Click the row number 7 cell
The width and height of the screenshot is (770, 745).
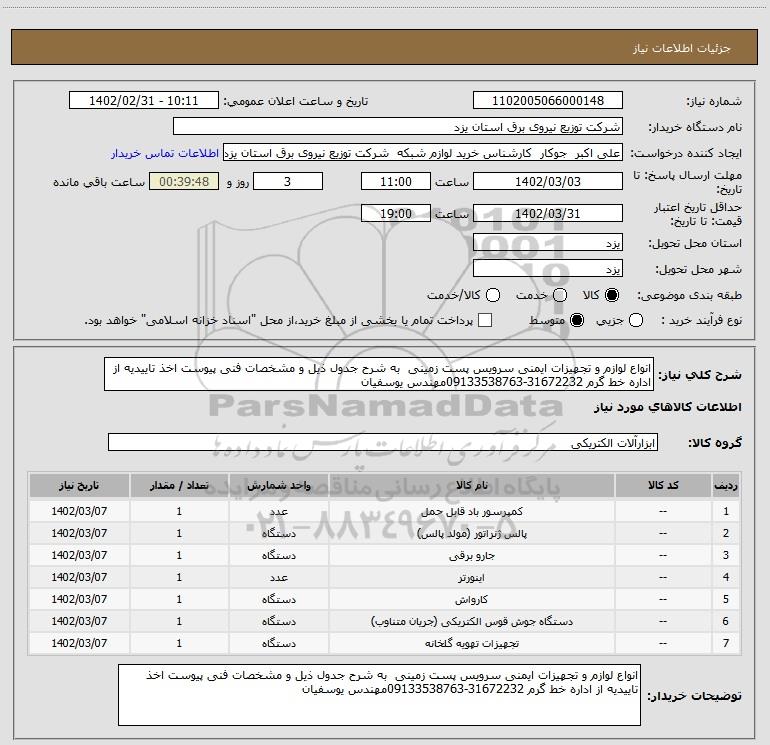coord(726,643)
